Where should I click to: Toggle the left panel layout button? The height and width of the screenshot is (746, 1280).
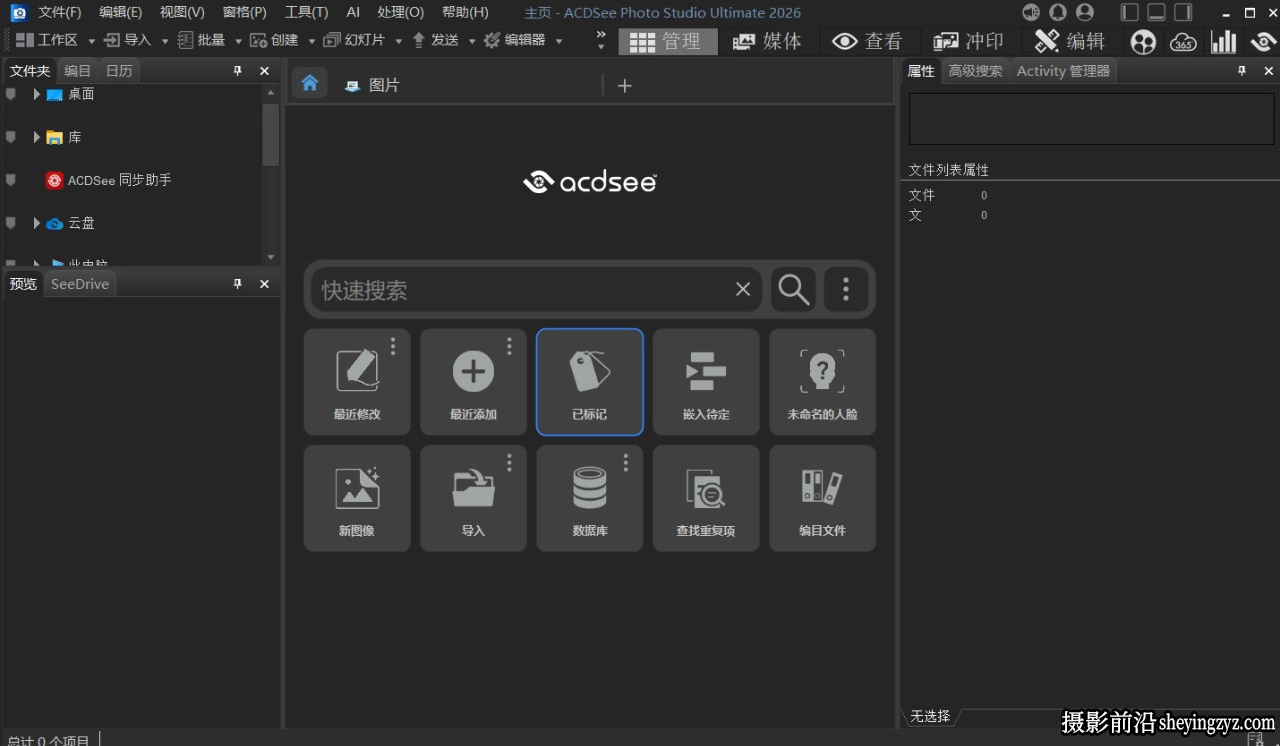click(x=1129, y=12)
